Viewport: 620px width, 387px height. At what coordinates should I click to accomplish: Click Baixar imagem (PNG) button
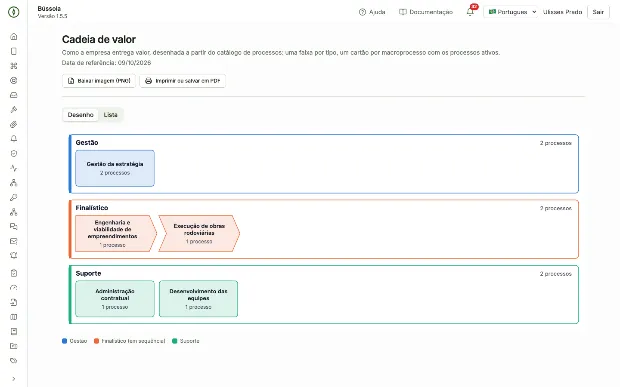click(x=99, y=81)
